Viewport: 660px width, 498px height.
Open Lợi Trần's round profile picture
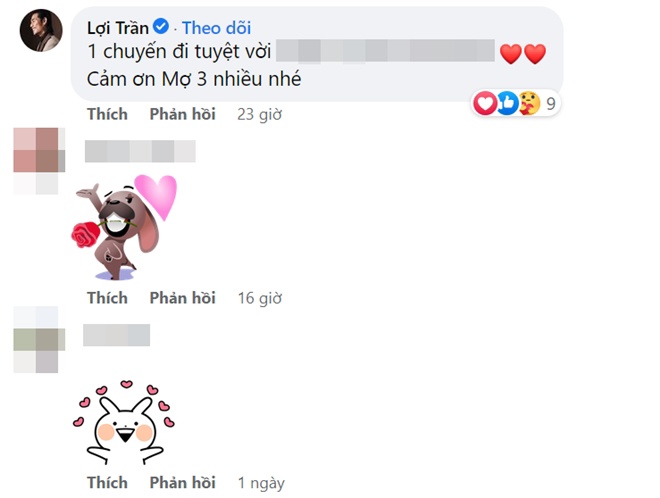41,30
